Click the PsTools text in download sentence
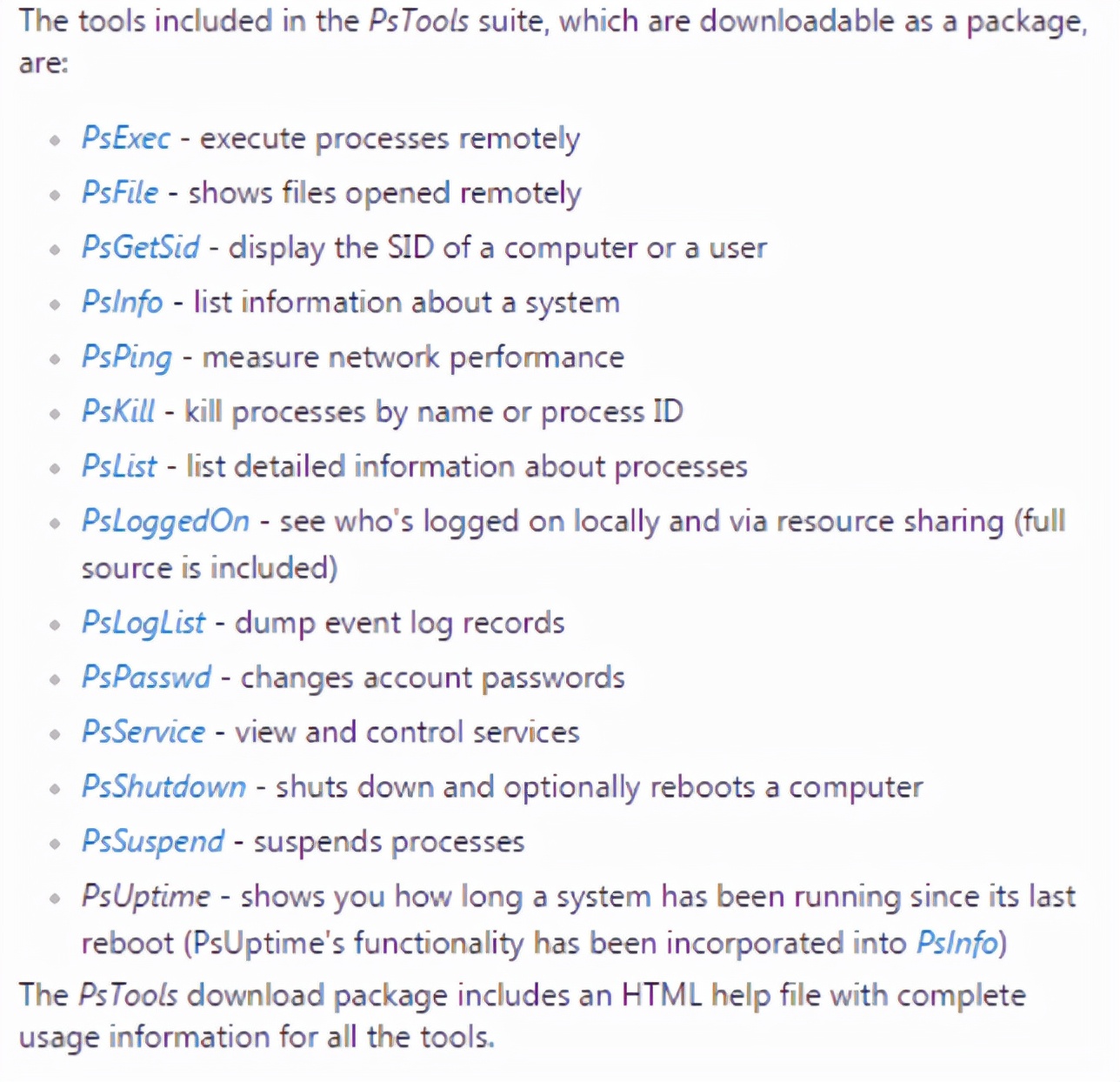The image size is (1120, 1082). [x=128, y=996]
